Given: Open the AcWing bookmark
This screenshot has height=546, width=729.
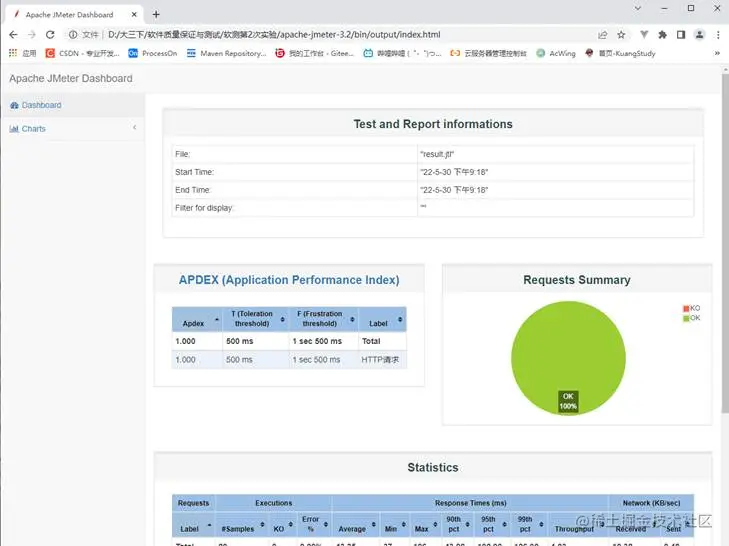Looking at the screenshot, I should click(x=556, y=53).
